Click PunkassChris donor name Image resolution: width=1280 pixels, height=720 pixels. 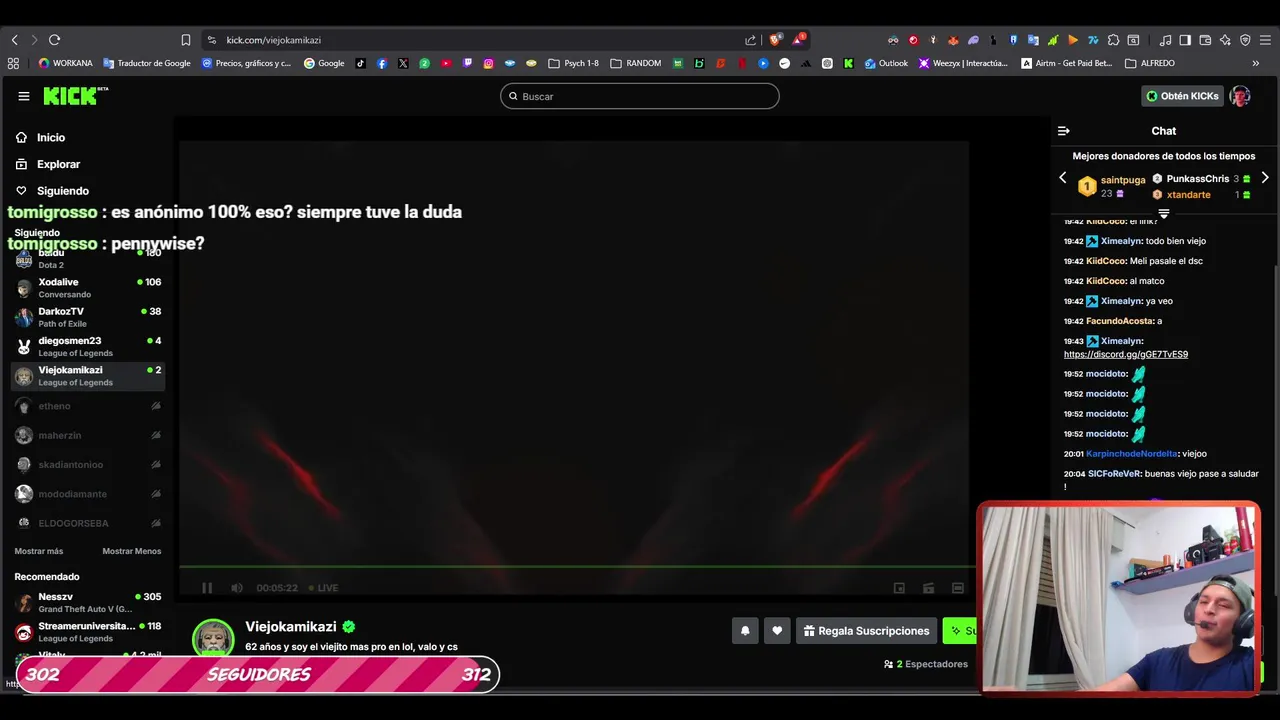1197,179
